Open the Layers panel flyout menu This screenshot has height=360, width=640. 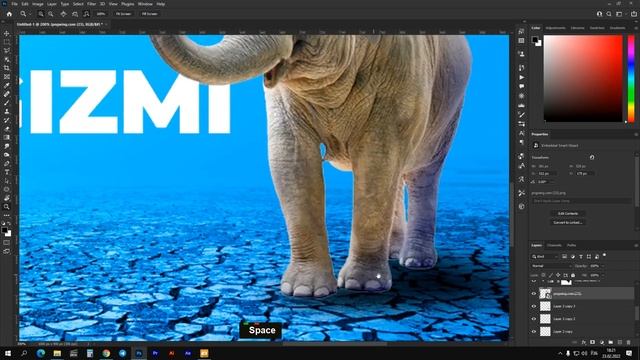point(636,245)
